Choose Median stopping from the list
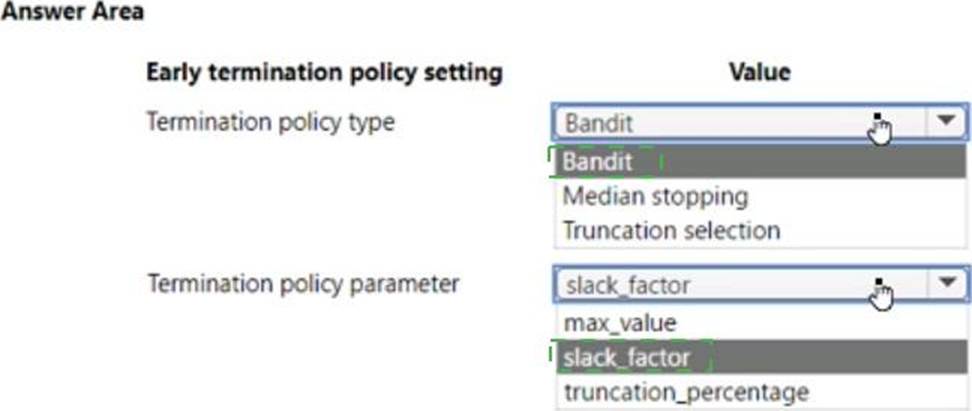Image resolution: width=972 pixels, height=411 pixels. 760,197
